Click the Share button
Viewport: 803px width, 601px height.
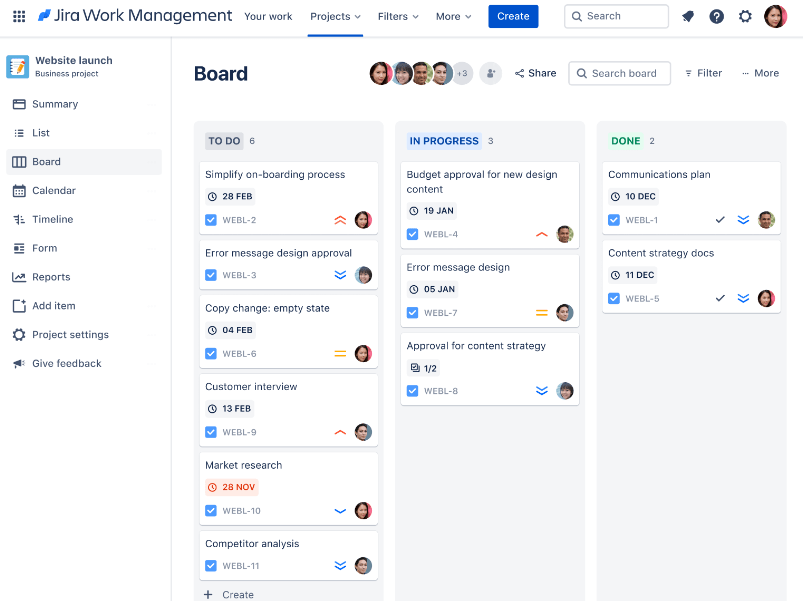click(x=536, y=73)
